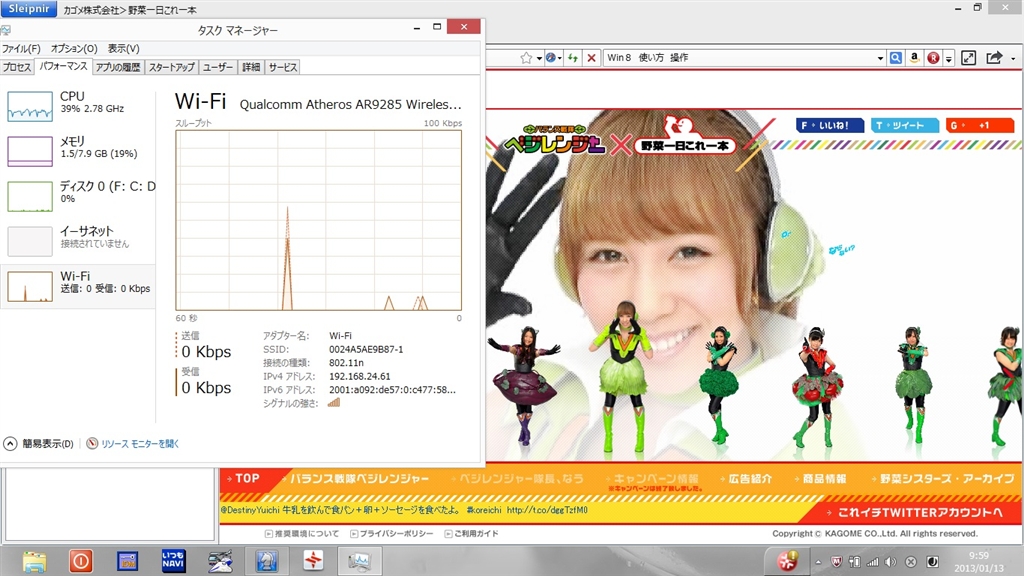Switch to the プロセス tab
This screenshot has height=576, width=1024.
pos(17,67)
